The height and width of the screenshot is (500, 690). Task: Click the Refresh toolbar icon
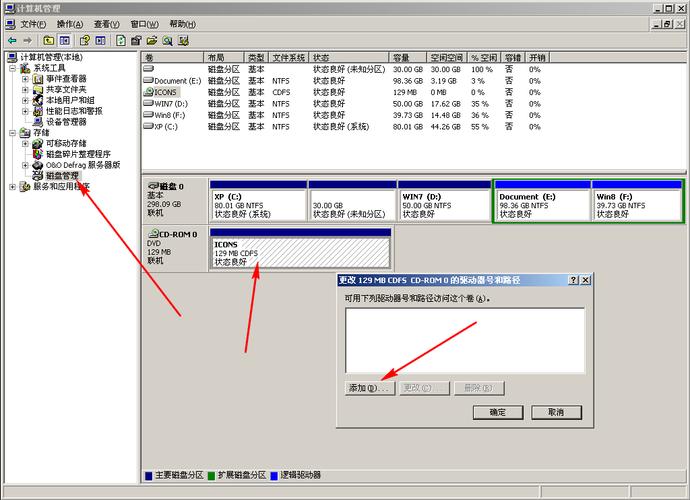tap(121, 40)
